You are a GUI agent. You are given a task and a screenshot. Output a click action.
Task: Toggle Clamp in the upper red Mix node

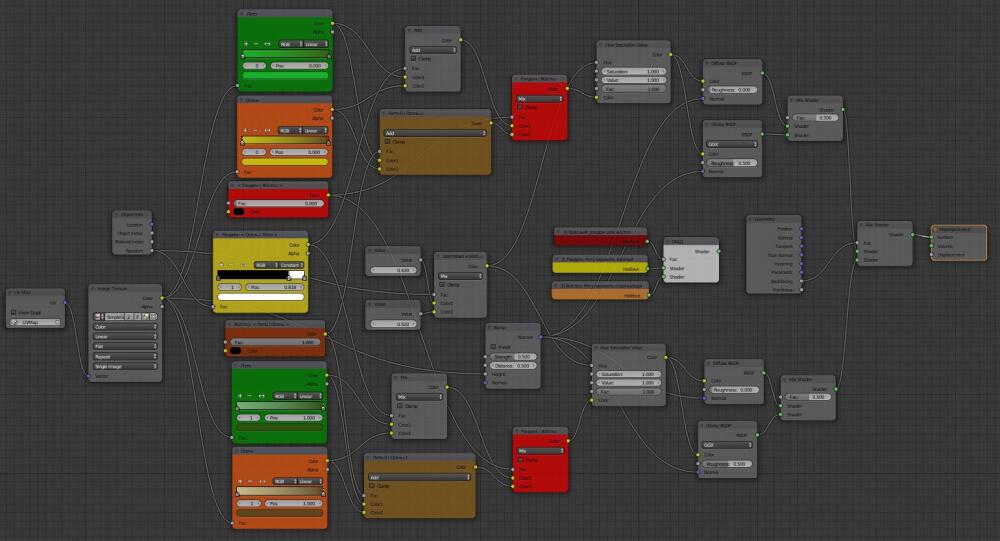[x=520, y=107]
